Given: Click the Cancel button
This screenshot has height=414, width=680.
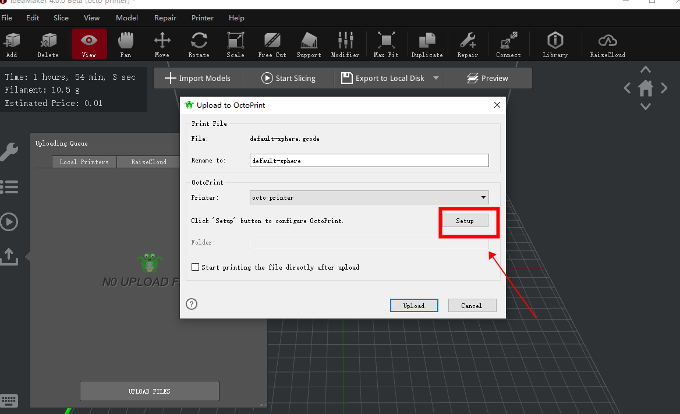Looking at the screenshot, I should click(472, 306).
